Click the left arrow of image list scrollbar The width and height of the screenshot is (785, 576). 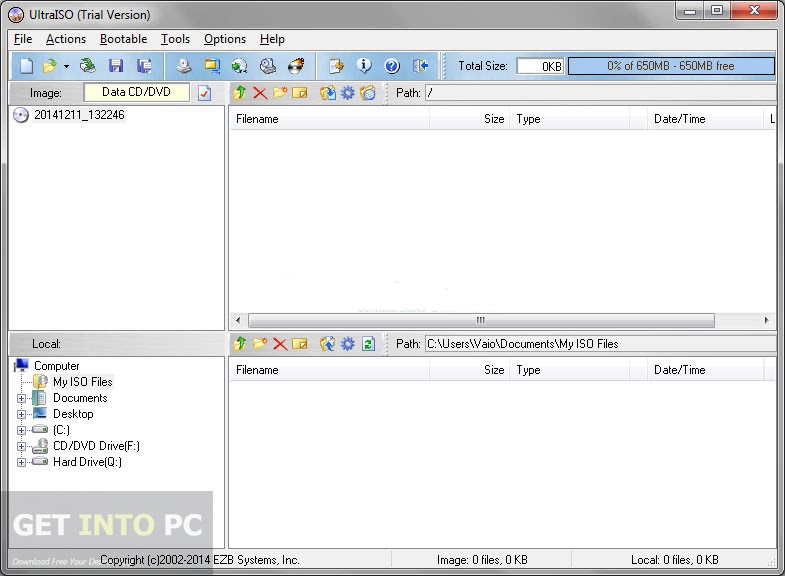238,320
